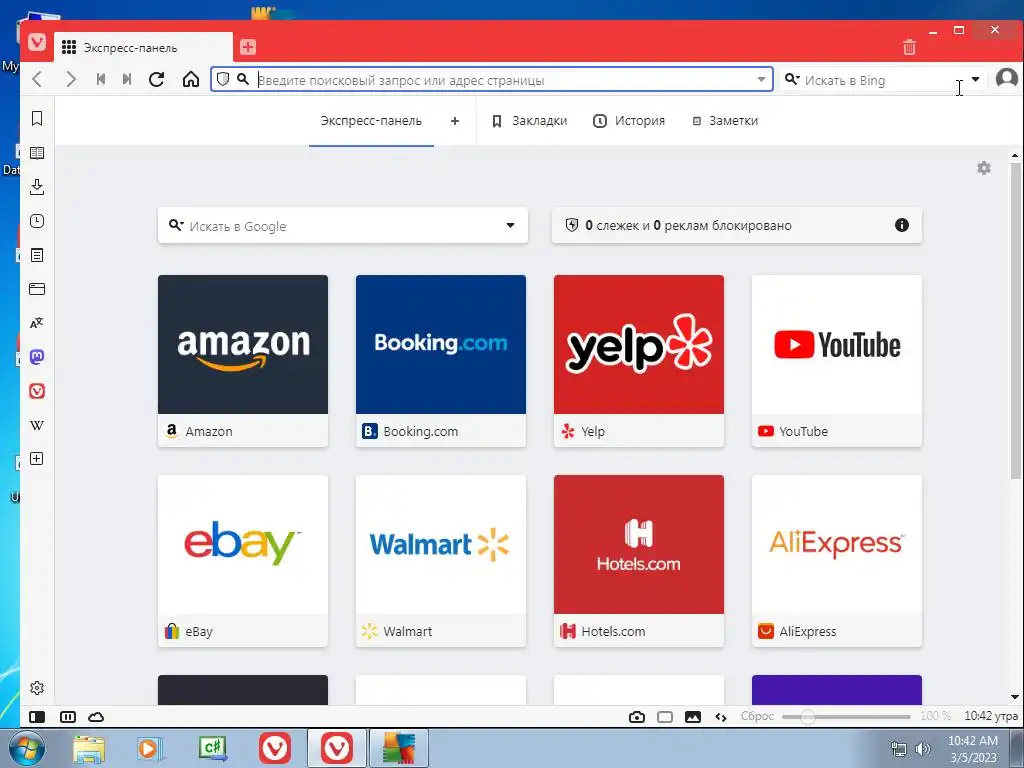The image size is (1024, 768).
Task: Open the file explorer in the taskbar
Action: click(x=89, y=748)
